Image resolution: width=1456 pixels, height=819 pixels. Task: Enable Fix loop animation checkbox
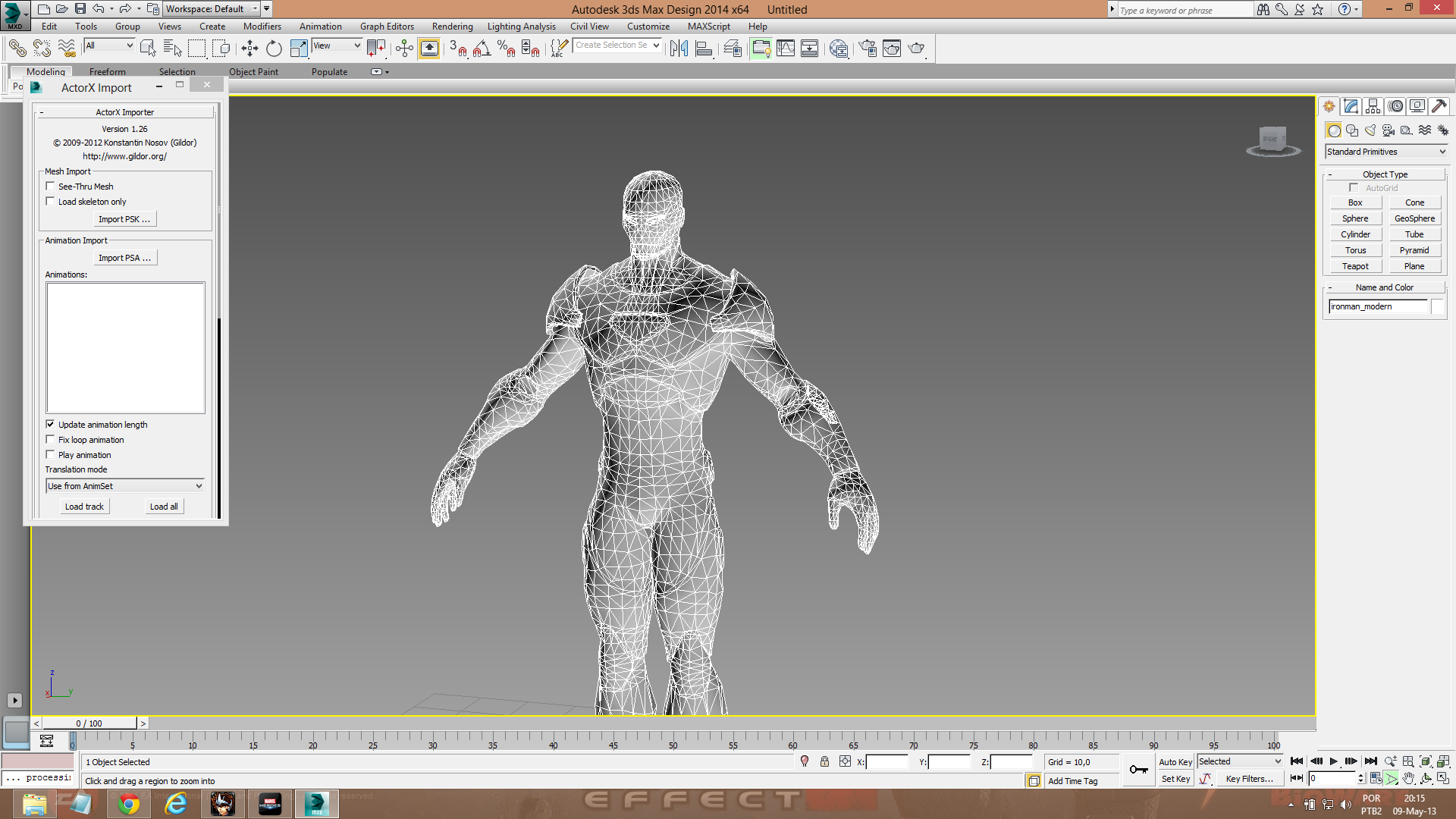click(x=50, y=439)
